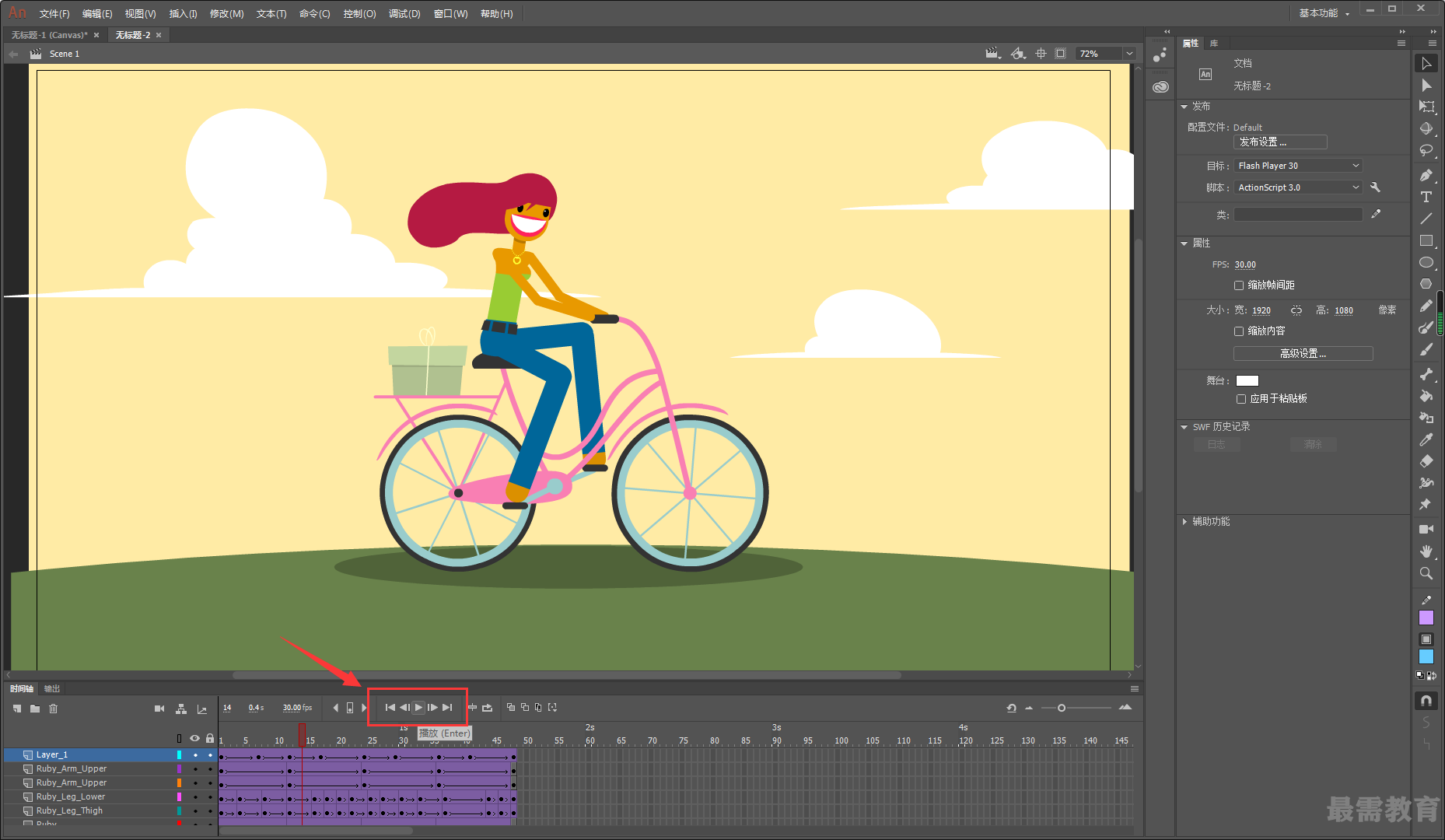Collapse the SWF 历史记录 section
Screen dimensions: 1445x840
[1184, 427]
